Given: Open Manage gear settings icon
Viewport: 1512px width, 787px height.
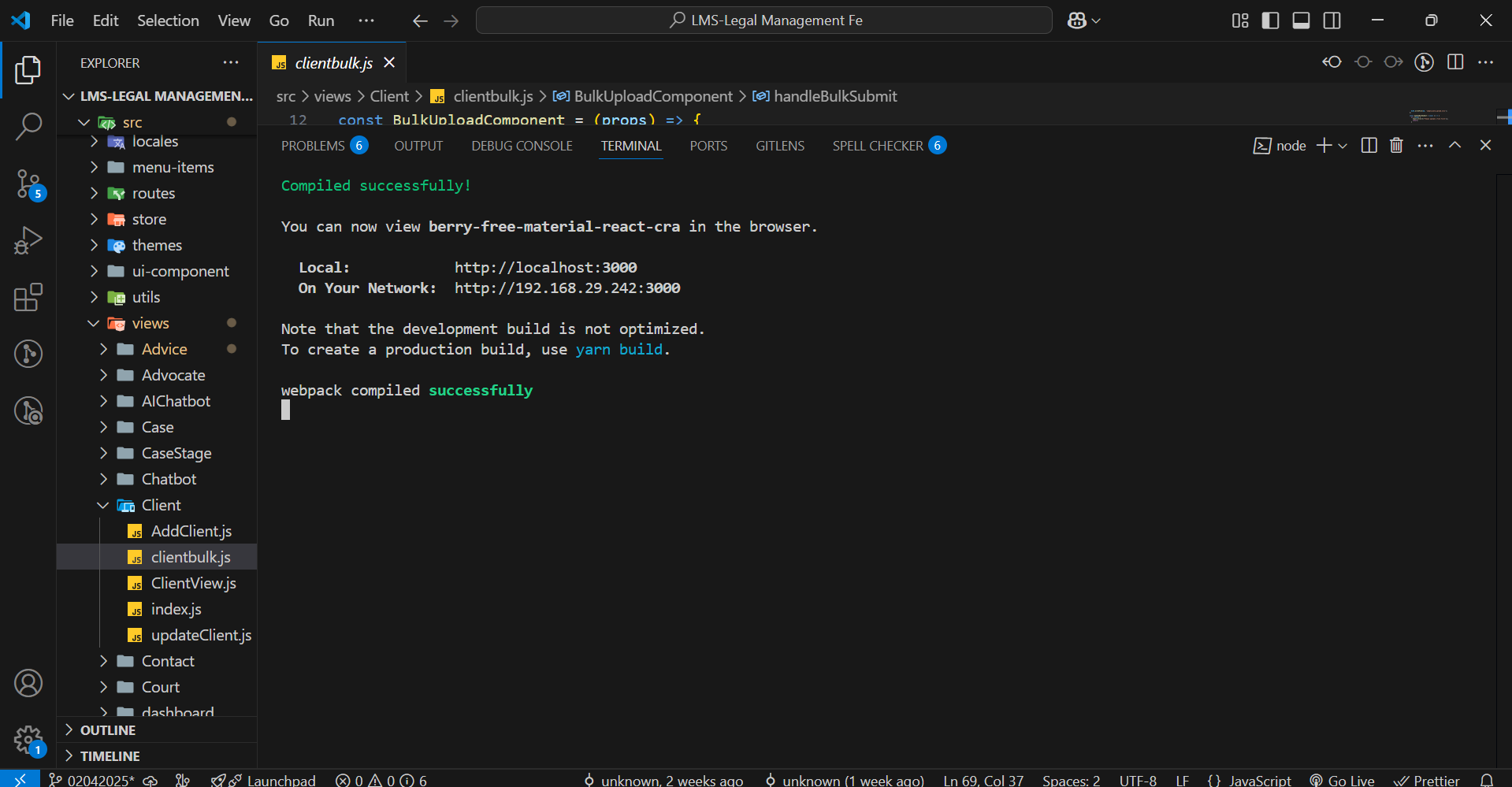Looking at the screenshot, I should click(28, 740).
